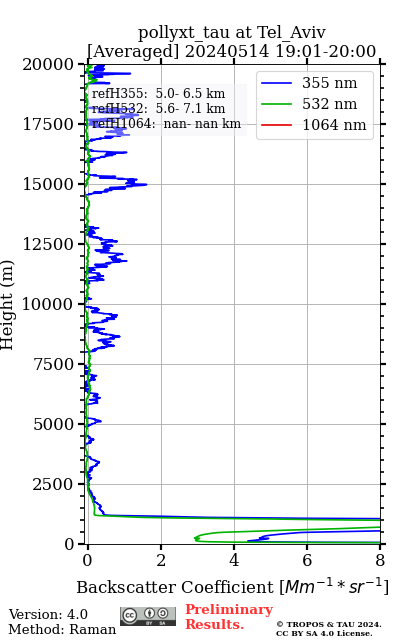Click the refH1064 nan reference text
The width and height of the screenshot is (400, 640).
166,124
